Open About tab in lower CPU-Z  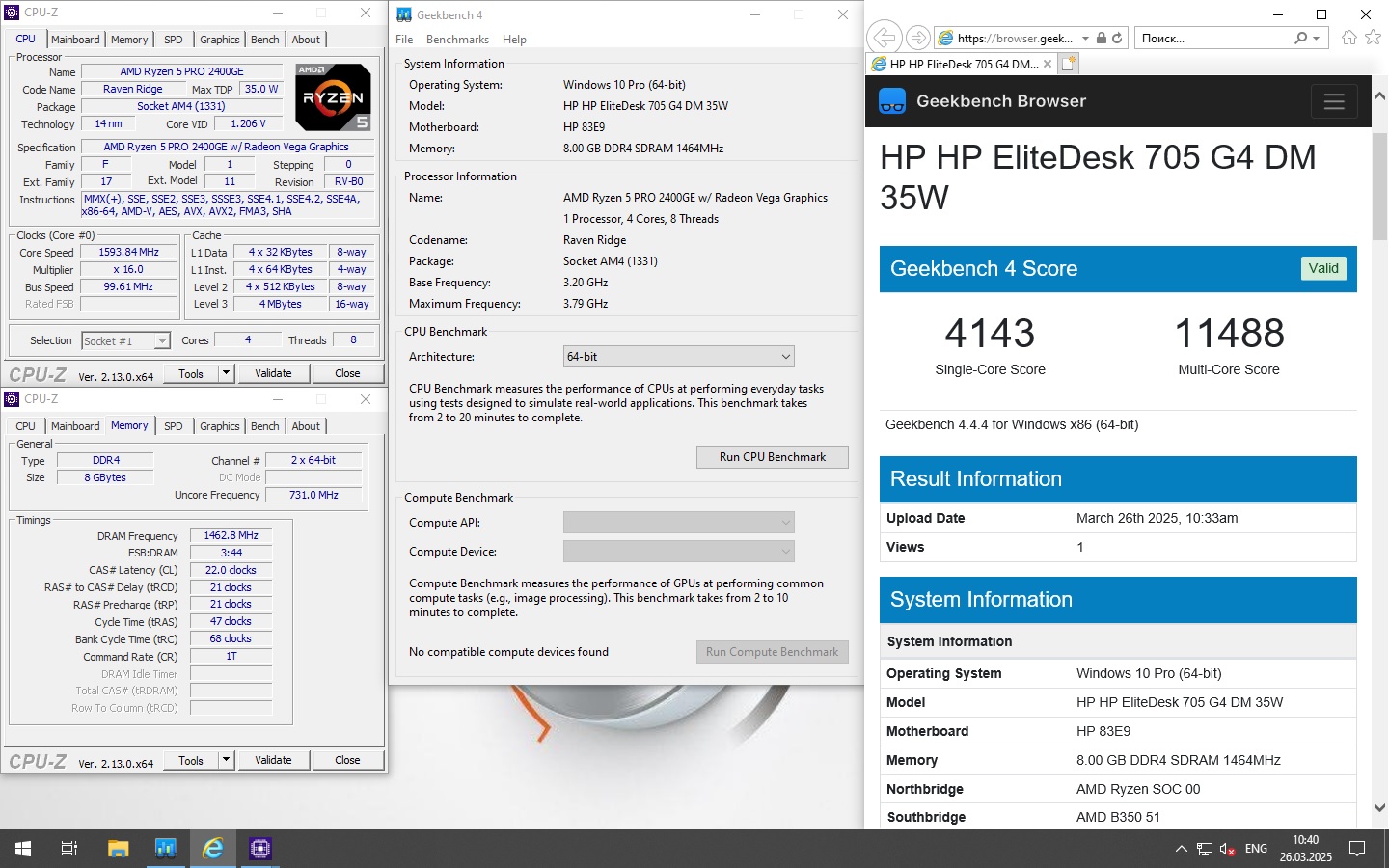point(306,426)
